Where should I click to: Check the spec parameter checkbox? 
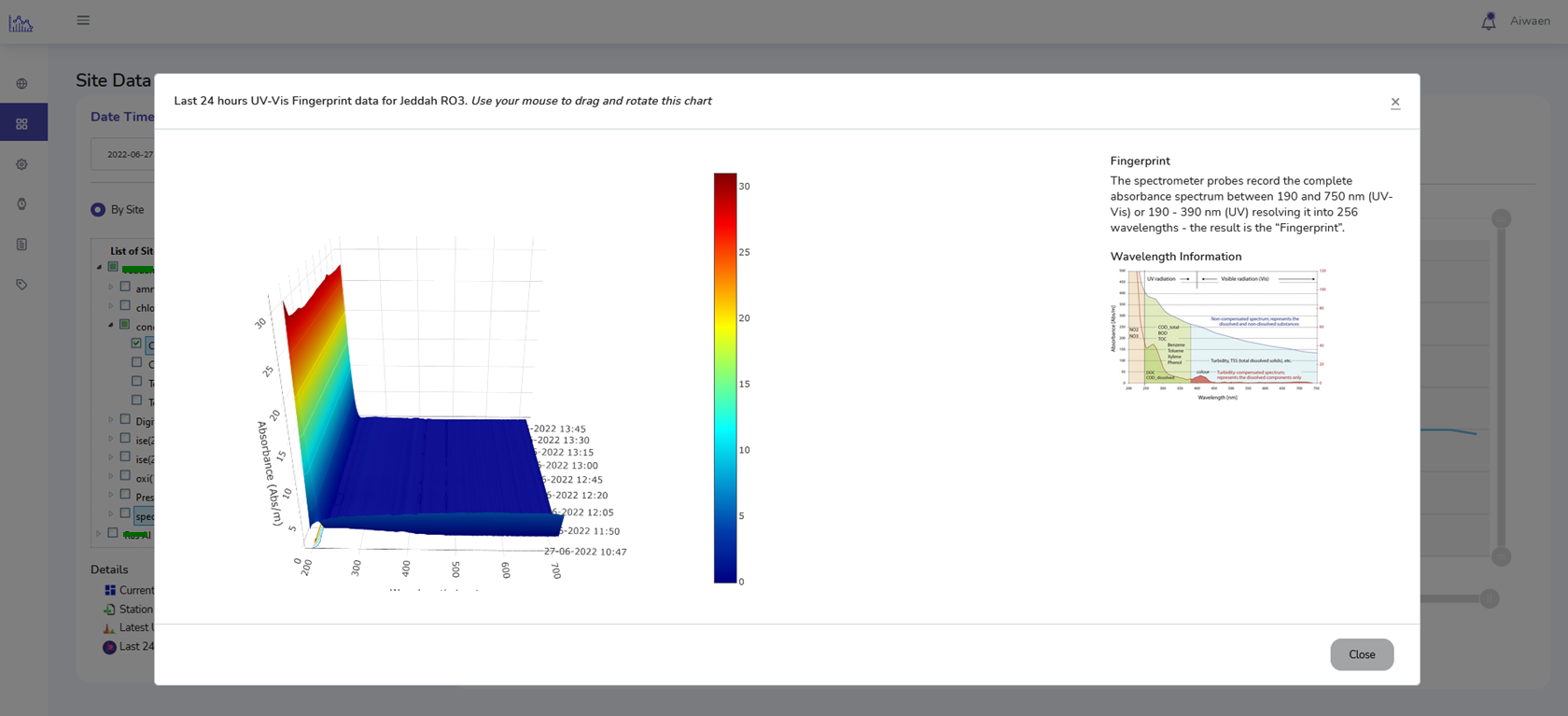pos(125,514)
